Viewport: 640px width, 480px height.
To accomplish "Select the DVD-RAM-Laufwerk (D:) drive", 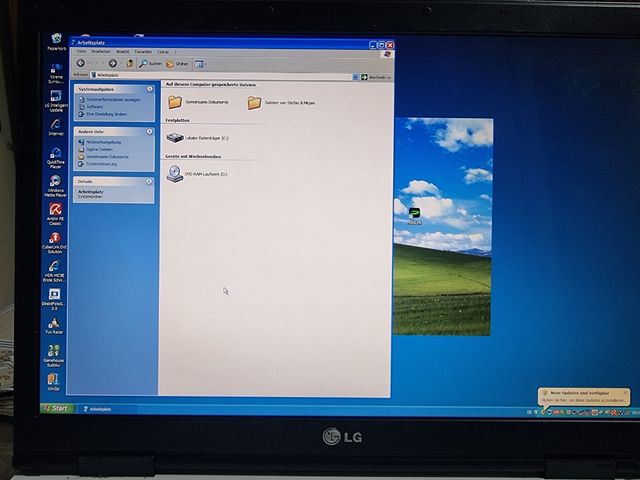I will point(197,174).
